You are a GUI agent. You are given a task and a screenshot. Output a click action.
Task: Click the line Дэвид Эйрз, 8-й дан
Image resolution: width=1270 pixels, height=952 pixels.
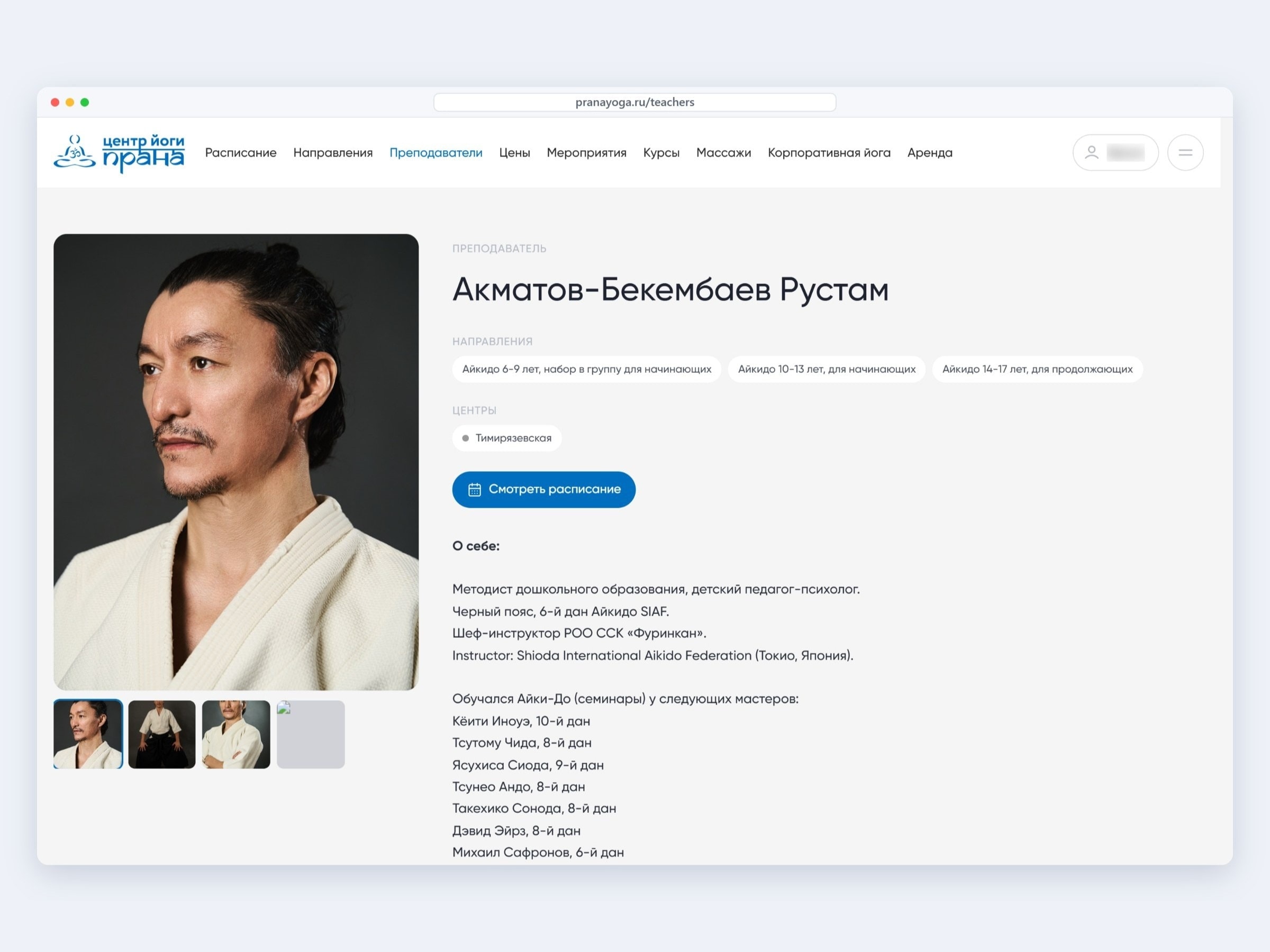pos(516,830)
